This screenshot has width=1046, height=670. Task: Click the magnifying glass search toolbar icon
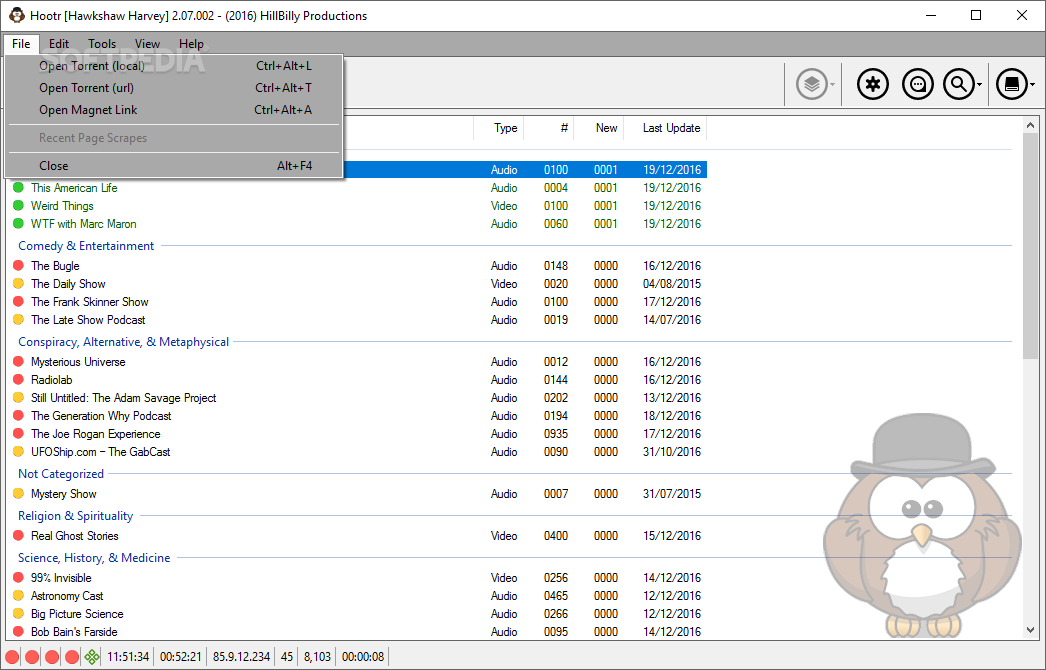click(959, 84)
